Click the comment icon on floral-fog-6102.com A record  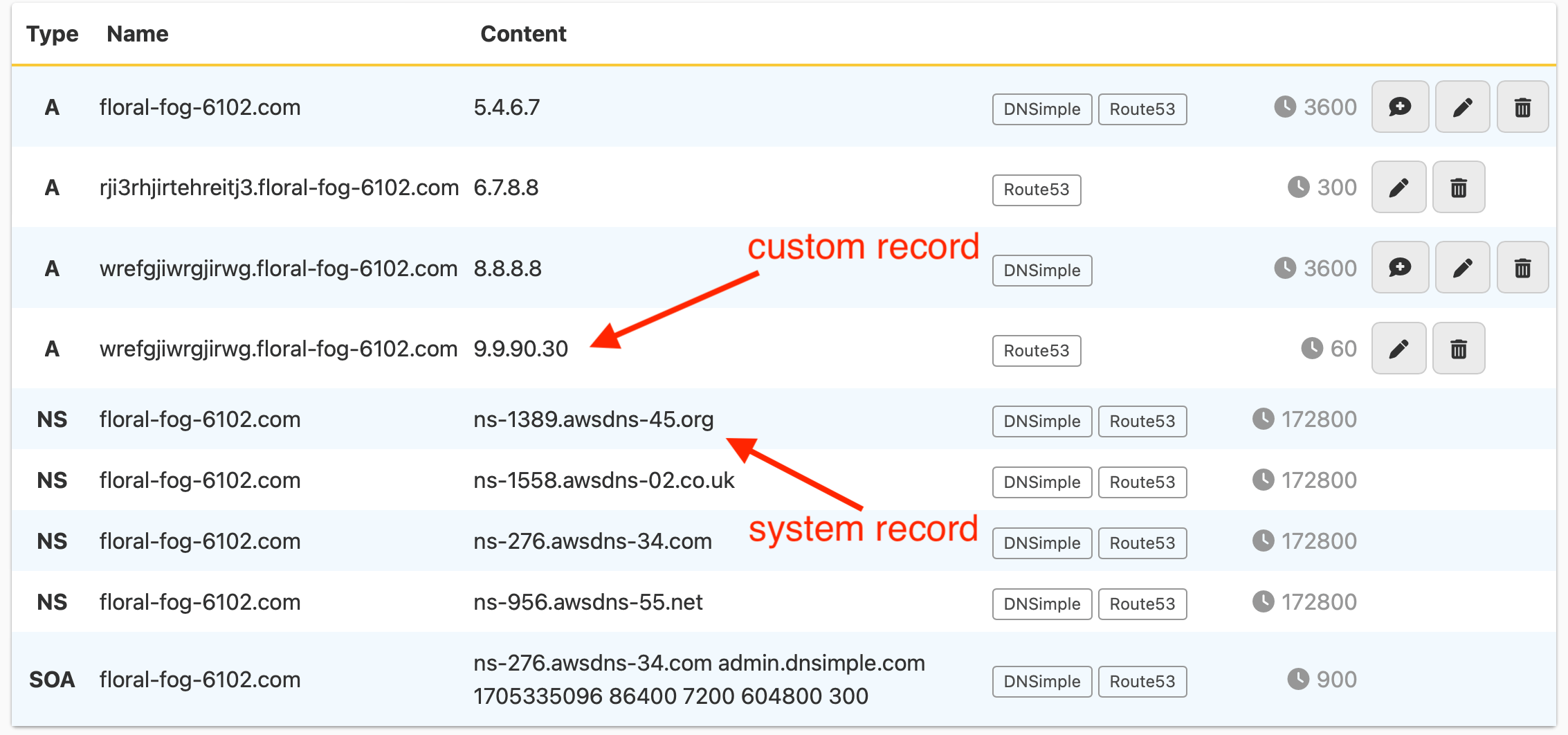click(1399, 107)
